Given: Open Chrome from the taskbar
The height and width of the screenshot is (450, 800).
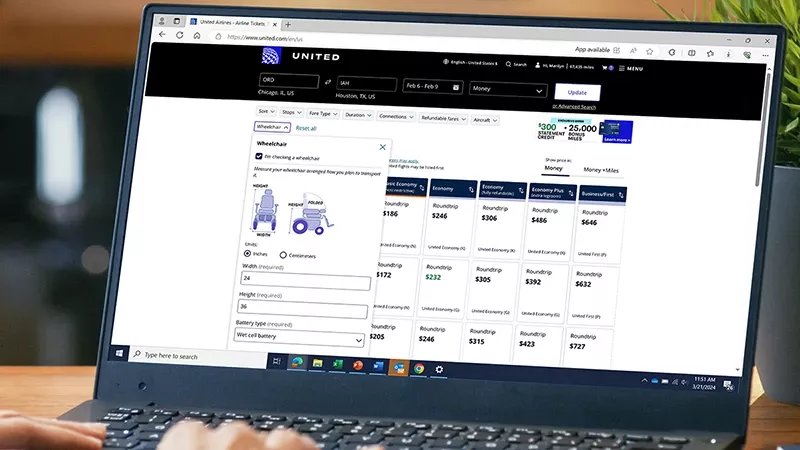Looking at the screenshot, I should (x=419, y=368).
